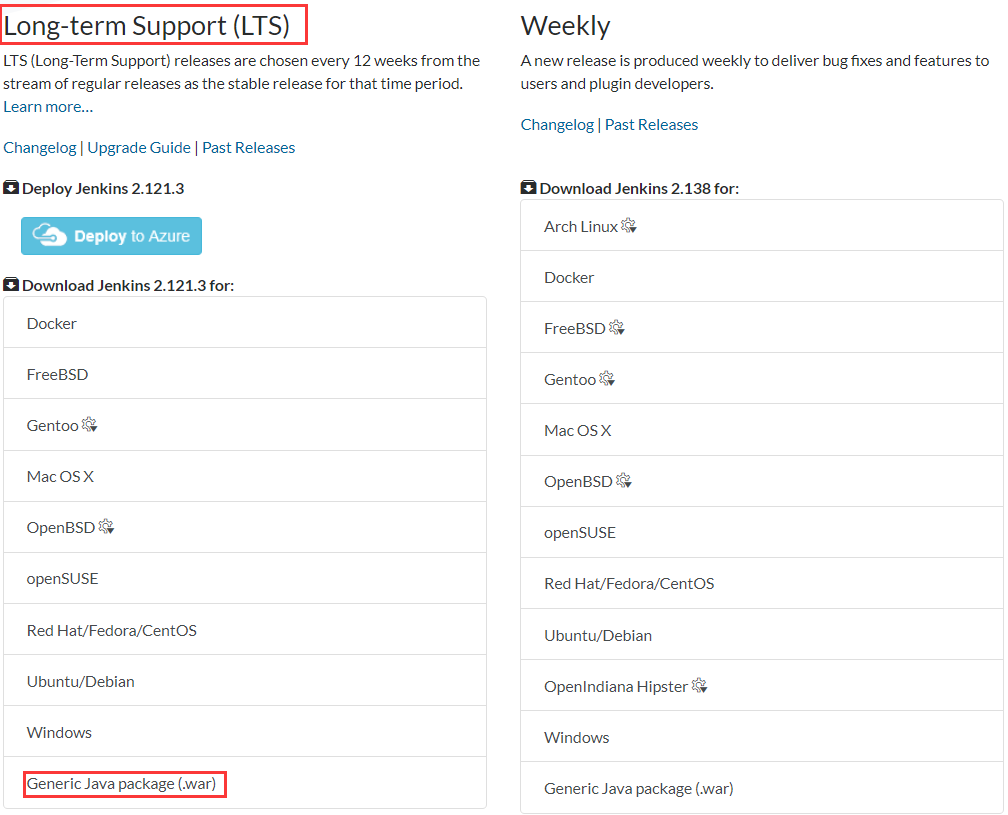This screenshot has width=1008, height=815.
Task: Click the gear icon beside Arch Linux
Action: coord(629,225)
